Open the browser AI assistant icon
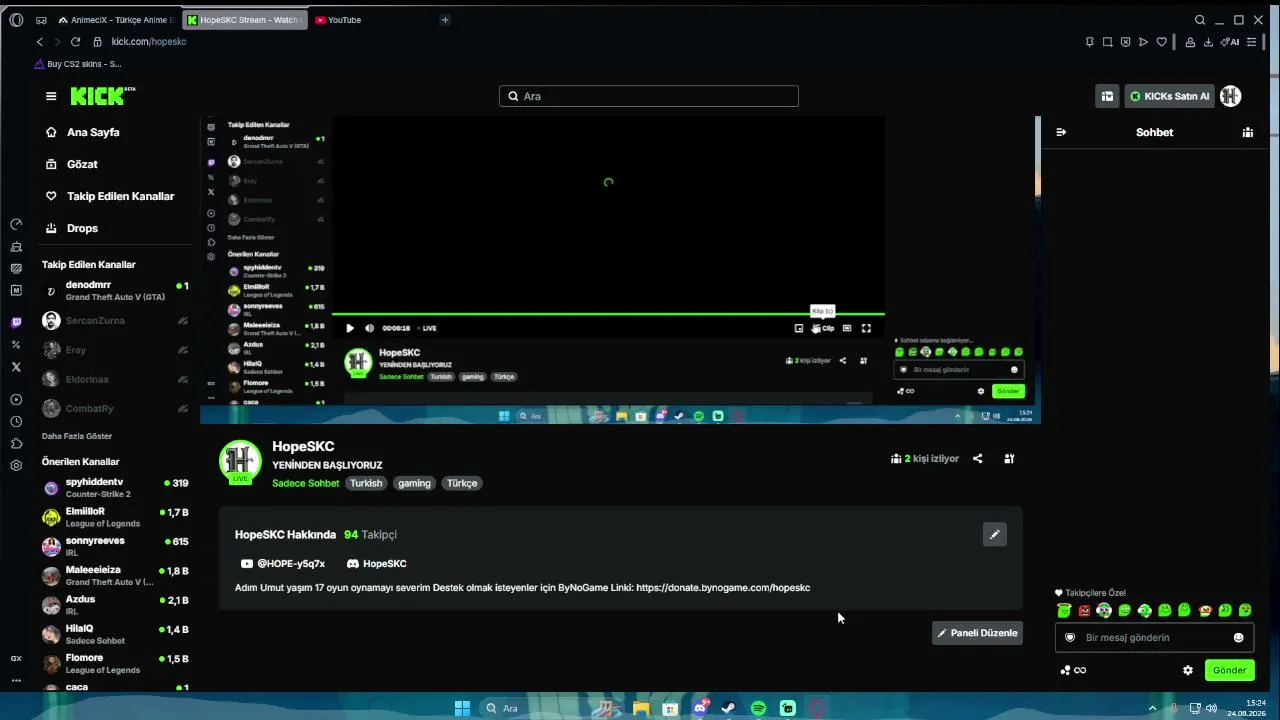Screen dimensions: 1280x720 point(1231,42)
